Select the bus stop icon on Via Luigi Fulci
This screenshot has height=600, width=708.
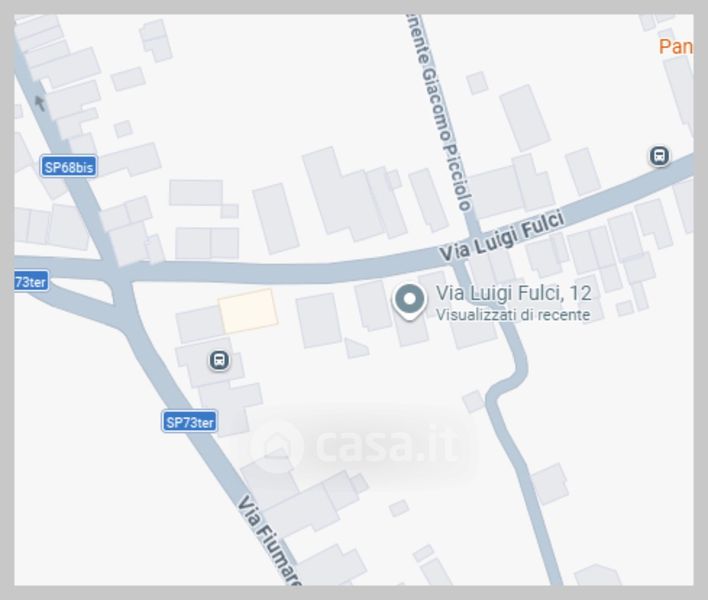[x=659, y=156]
